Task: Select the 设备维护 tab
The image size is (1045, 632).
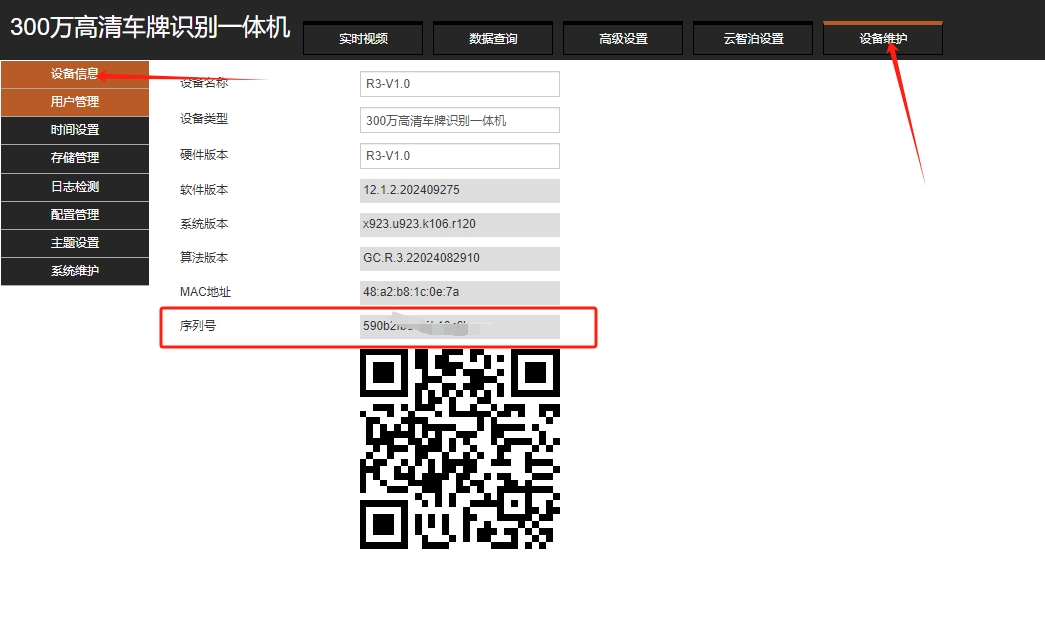Action: pyautogui.click(x=883, y=39)
